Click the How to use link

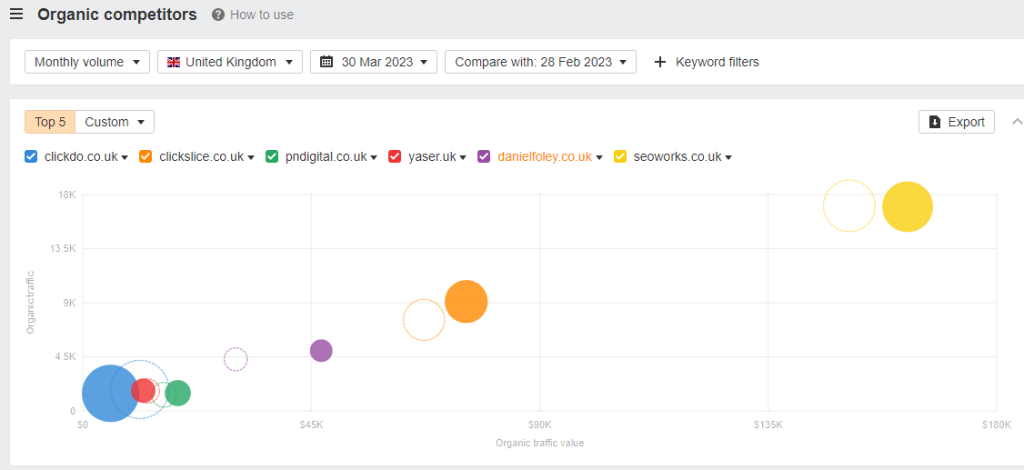[262, 15]
